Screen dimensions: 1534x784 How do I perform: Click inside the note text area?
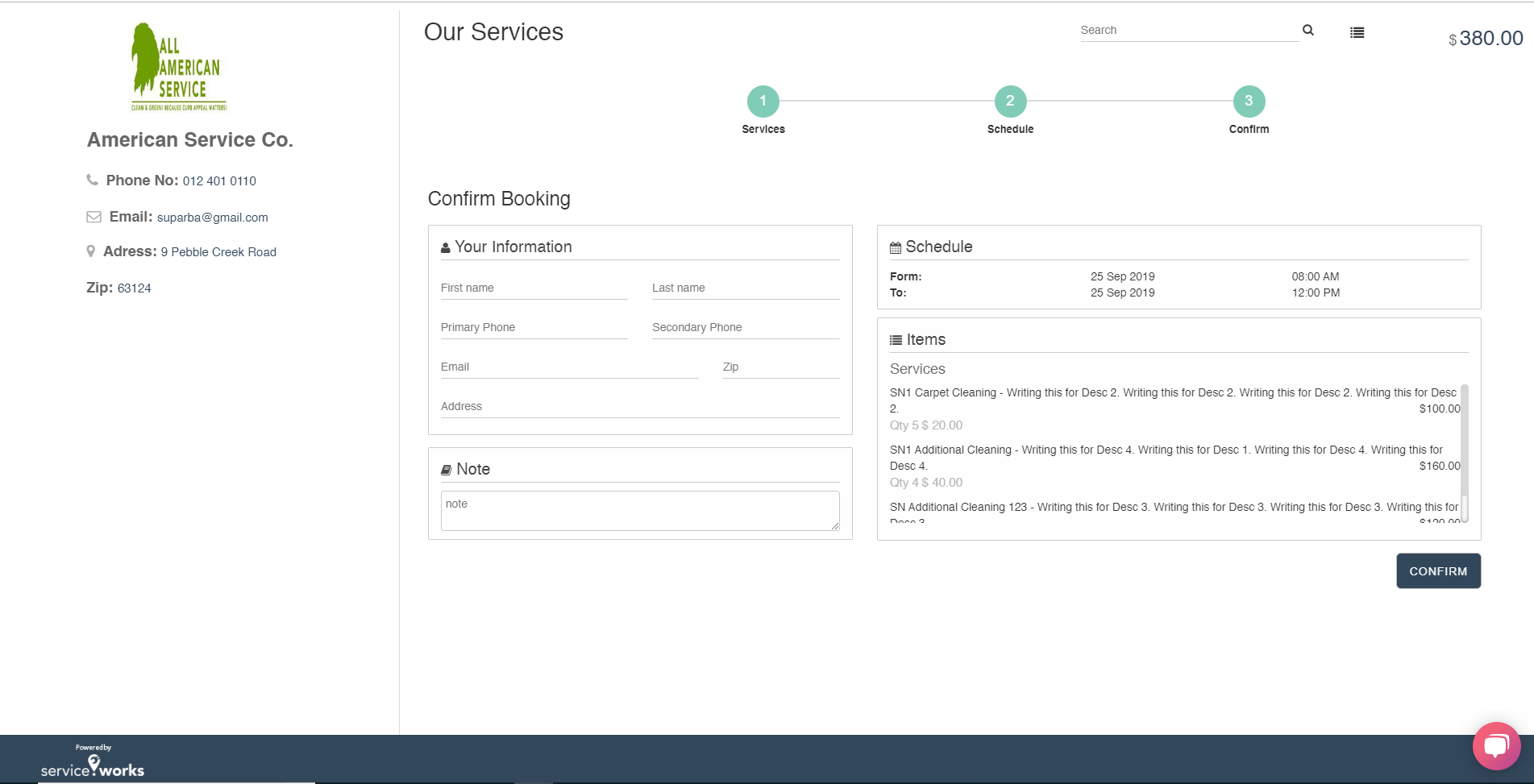point(639,510)
